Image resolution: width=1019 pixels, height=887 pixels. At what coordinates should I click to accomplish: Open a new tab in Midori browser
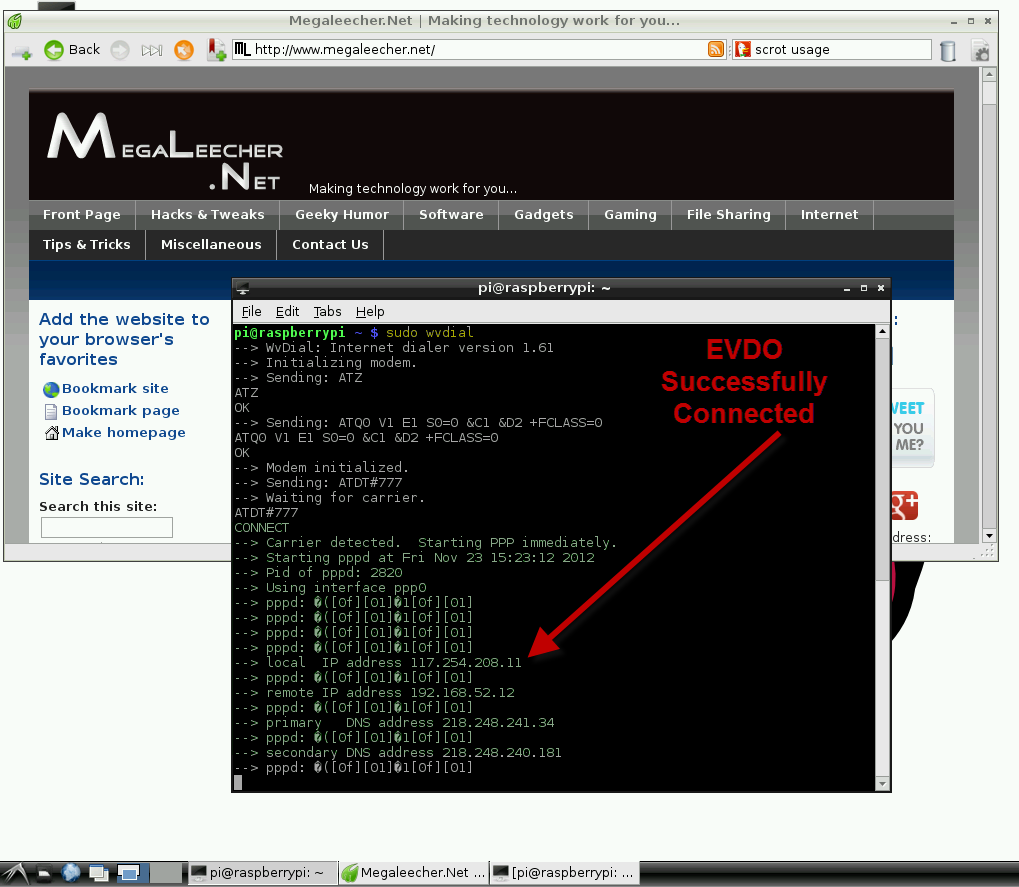click(21, 51)
